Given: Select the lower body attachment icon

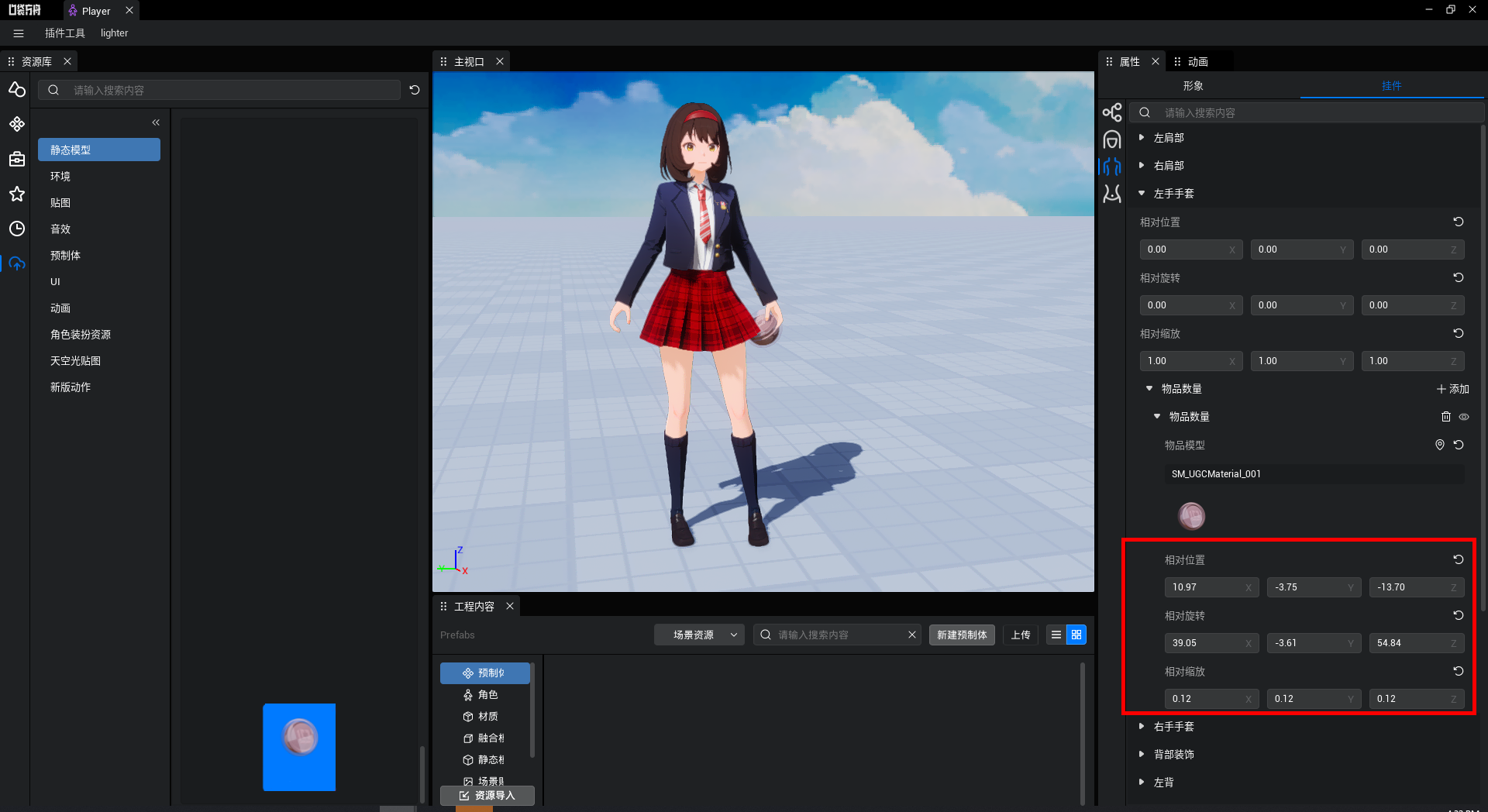Looking at the screenshot, I should click(1112, 193).
